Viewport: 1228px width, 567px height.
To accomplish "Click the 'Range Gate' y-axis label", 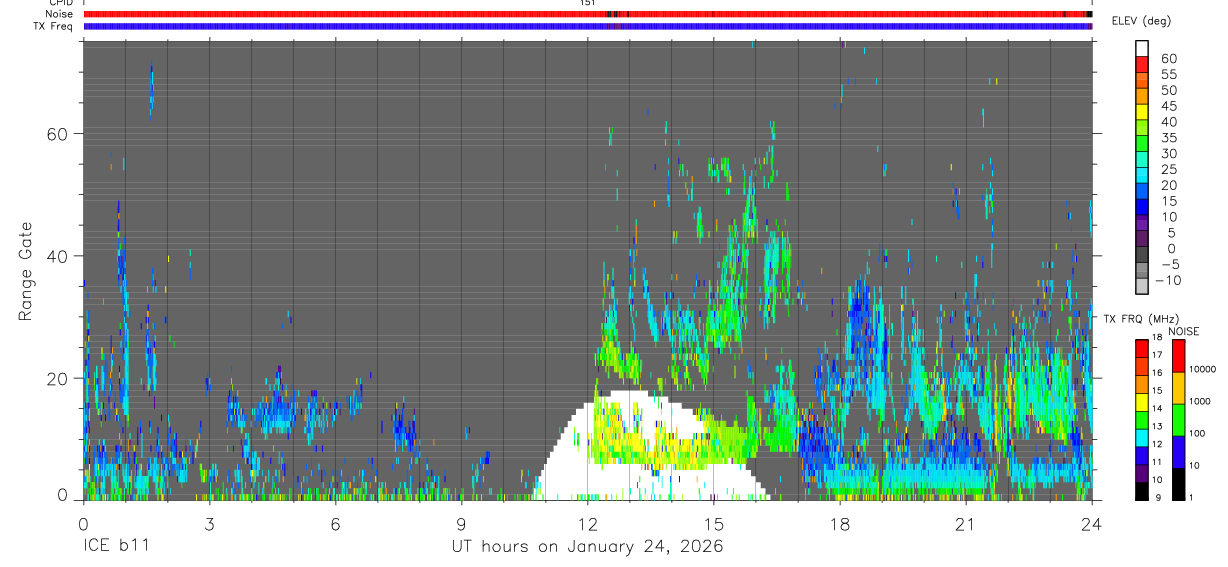I will 27,271.
